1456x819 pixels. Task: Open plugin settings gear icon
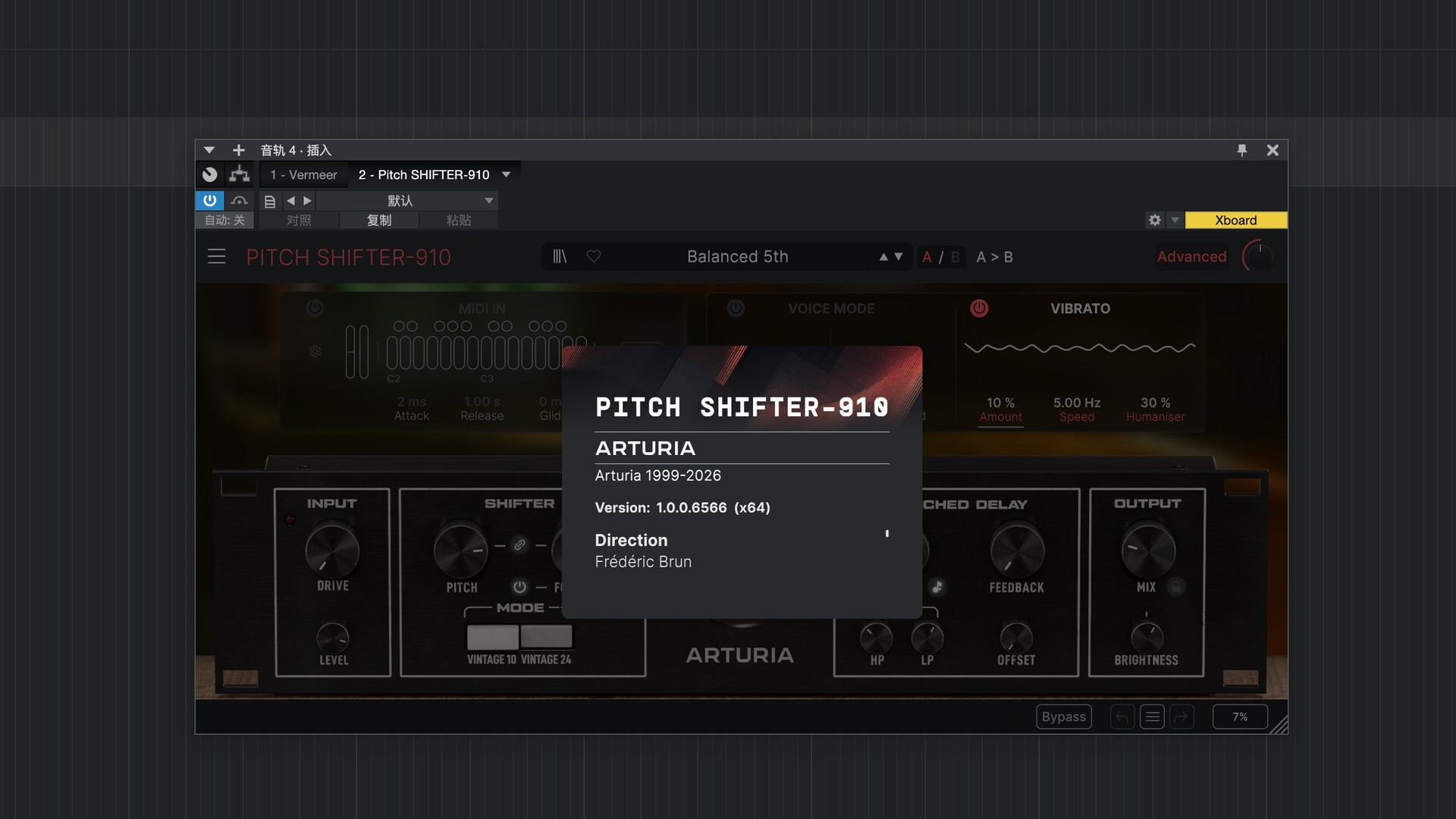pyautogui.click(x=1154, y=220)
